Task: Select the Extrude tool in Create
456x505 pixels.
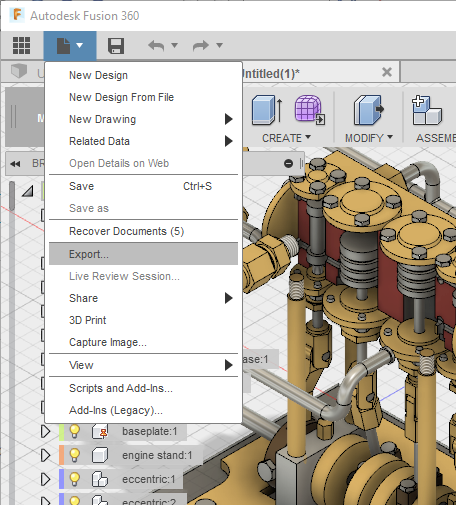Action: click(267, 110)
